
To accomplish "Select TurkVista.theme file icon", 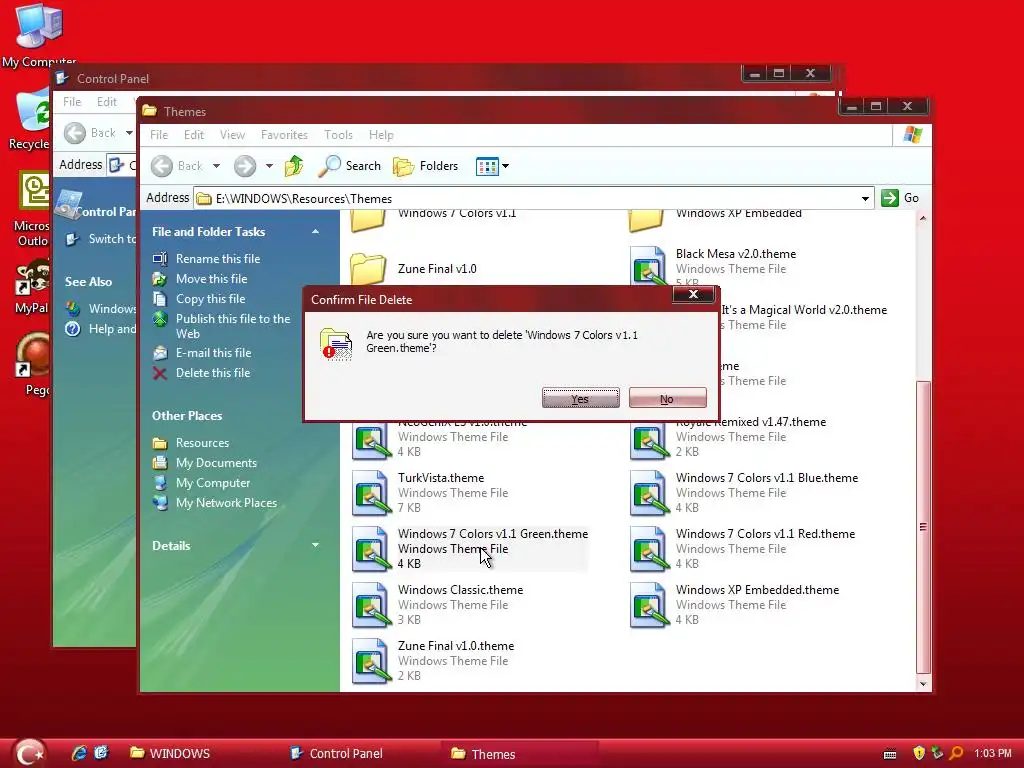I will (371, 493).
